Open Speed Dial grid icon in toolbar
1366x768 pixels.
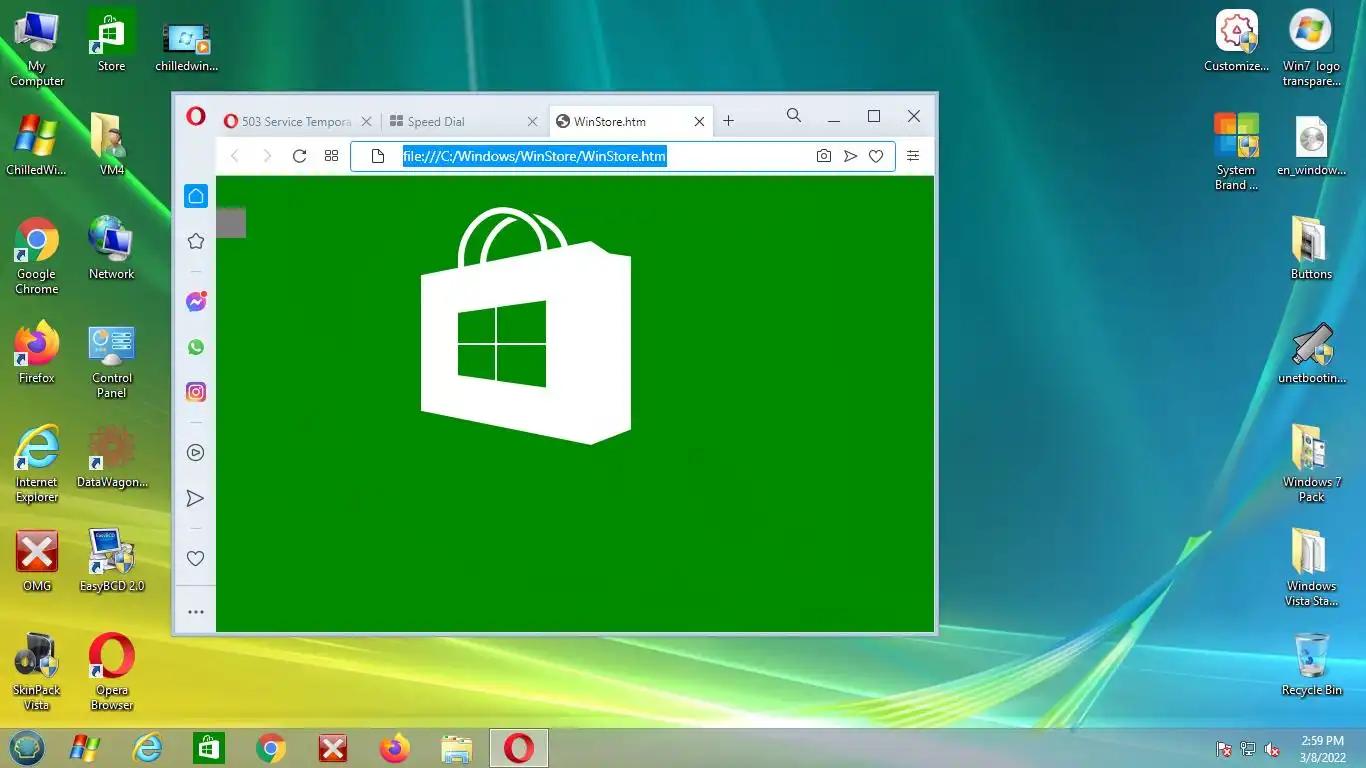click(x=331, y=156)
